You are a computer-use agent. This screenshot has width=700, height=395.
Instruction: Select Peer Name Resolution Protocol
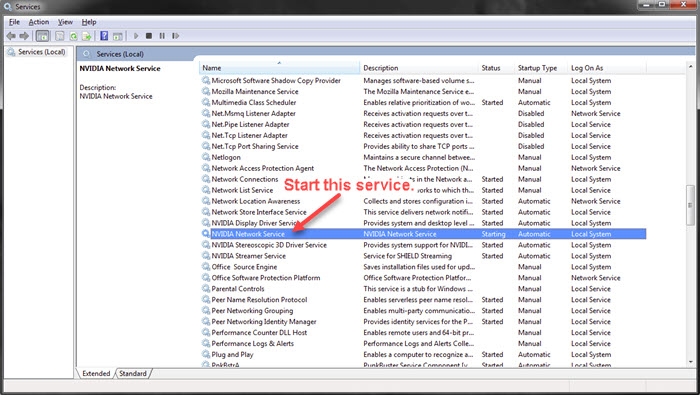[259, 300]
